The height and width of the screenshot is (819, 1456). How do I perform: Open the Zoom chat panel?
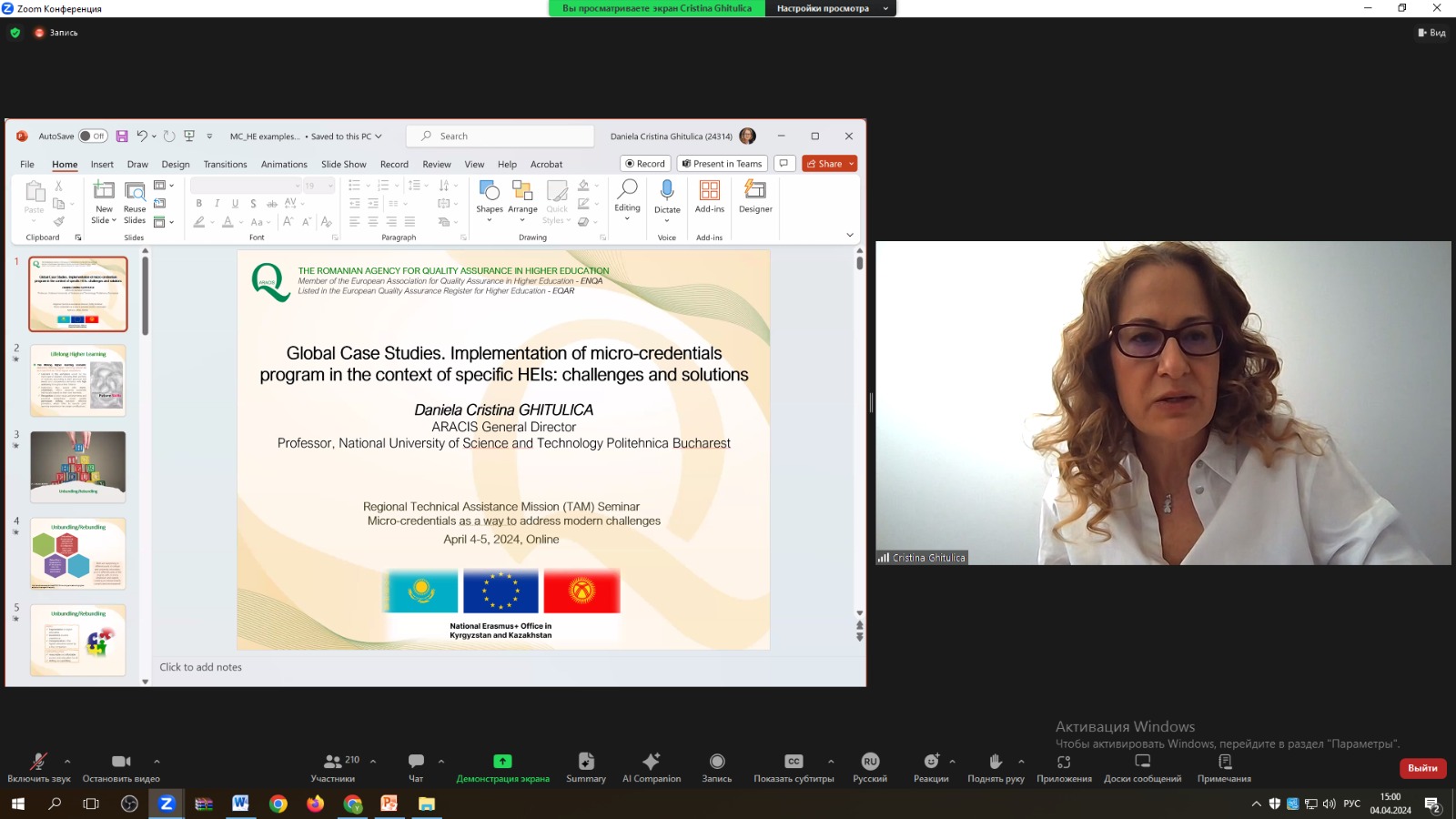coord(416,762)
